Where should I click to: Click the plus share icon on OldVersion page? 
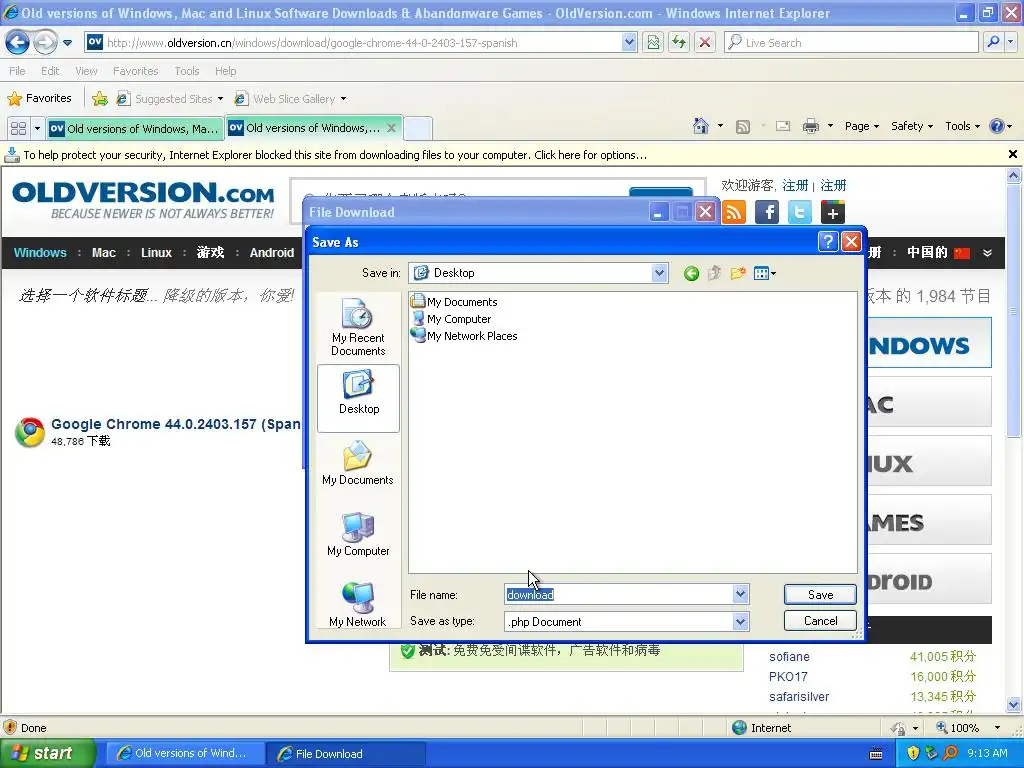point(833,212)
